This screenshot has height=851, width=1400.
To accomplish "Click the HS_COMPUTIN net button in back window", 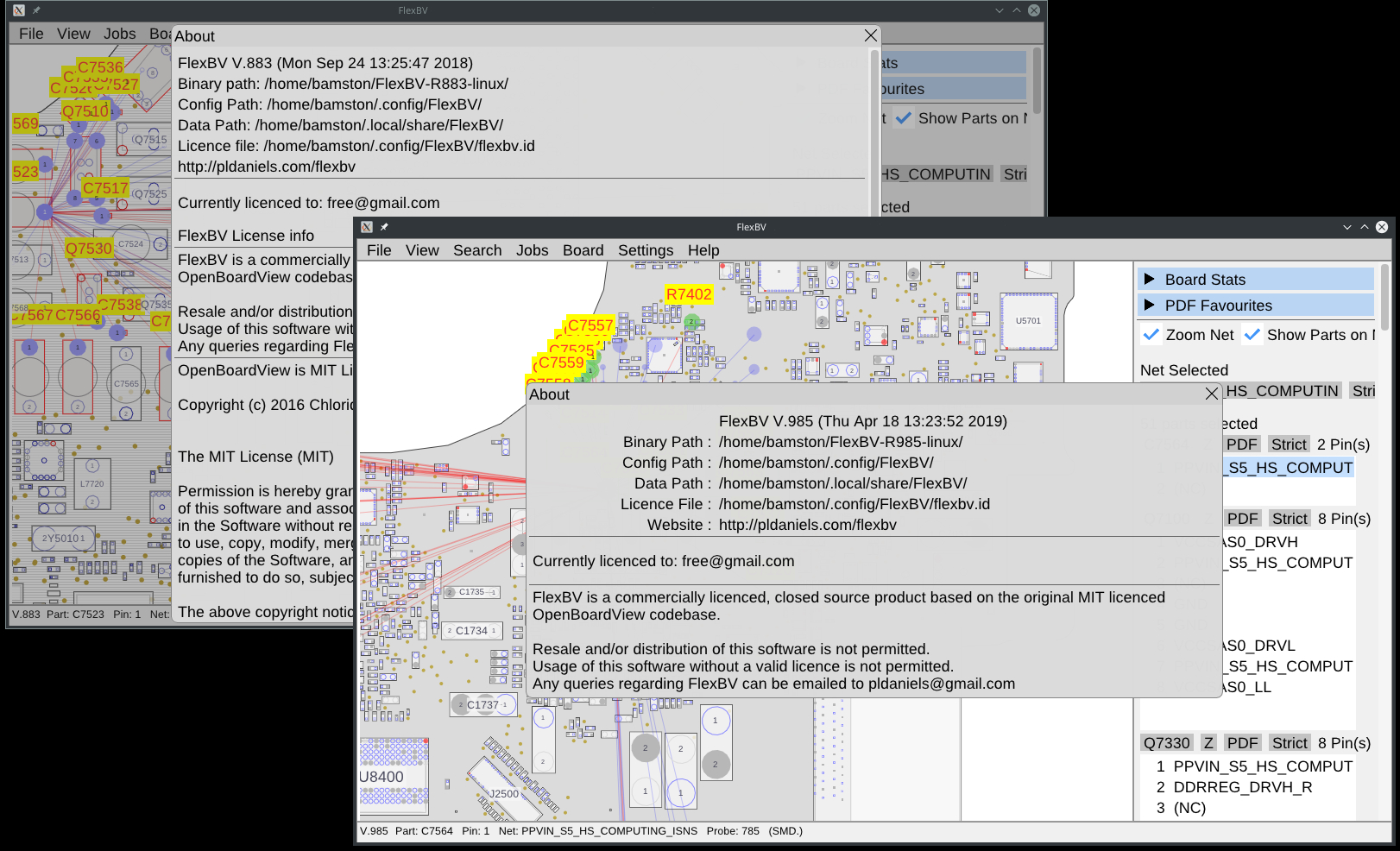I will point(936,174).
